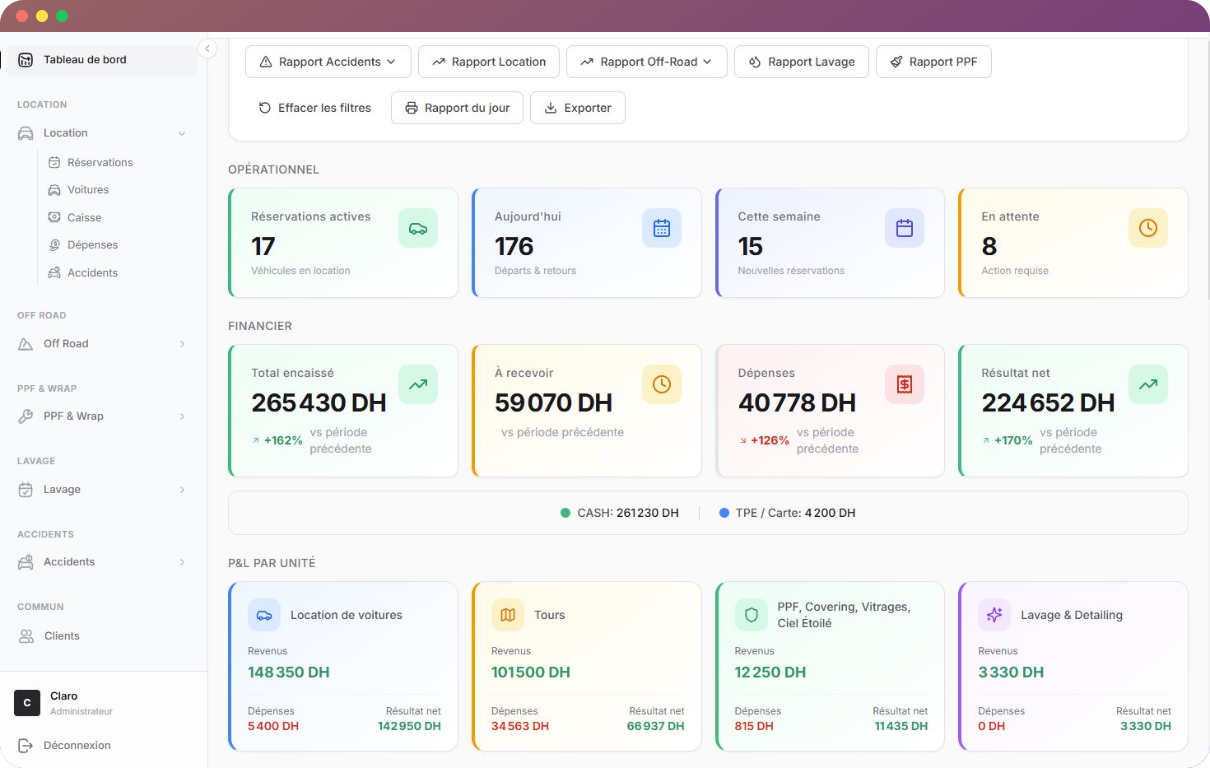
Task: Open the Rapport Accidents dropdown
Action: click(x=328, y=62)
